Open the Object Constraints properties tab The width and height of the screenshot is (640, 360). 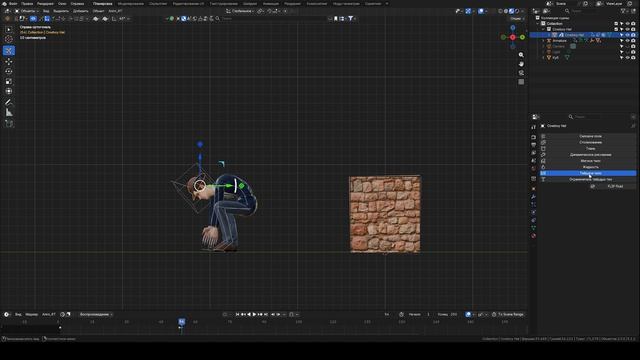[533, 220]
